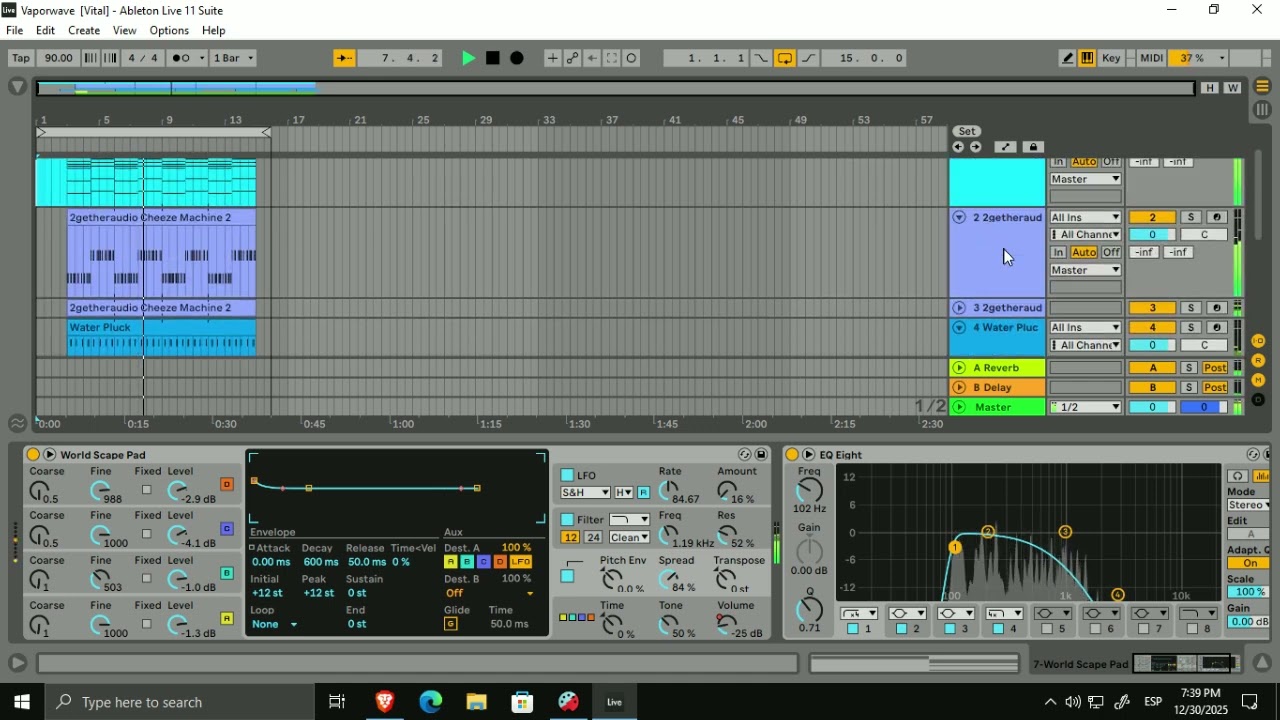Open the Options menu
Screen dimensions: 1280x720
(169, 30)
